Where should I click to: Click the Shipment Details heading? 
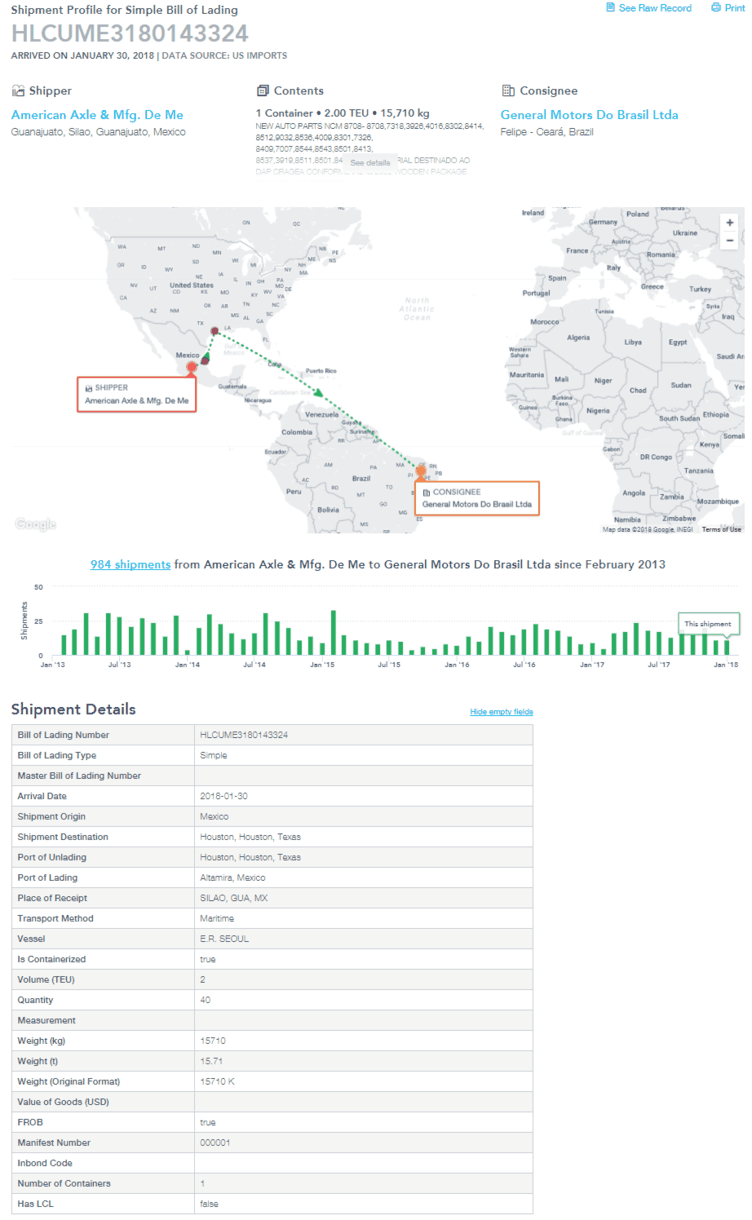pyautogui.click(x=73, y=709)
